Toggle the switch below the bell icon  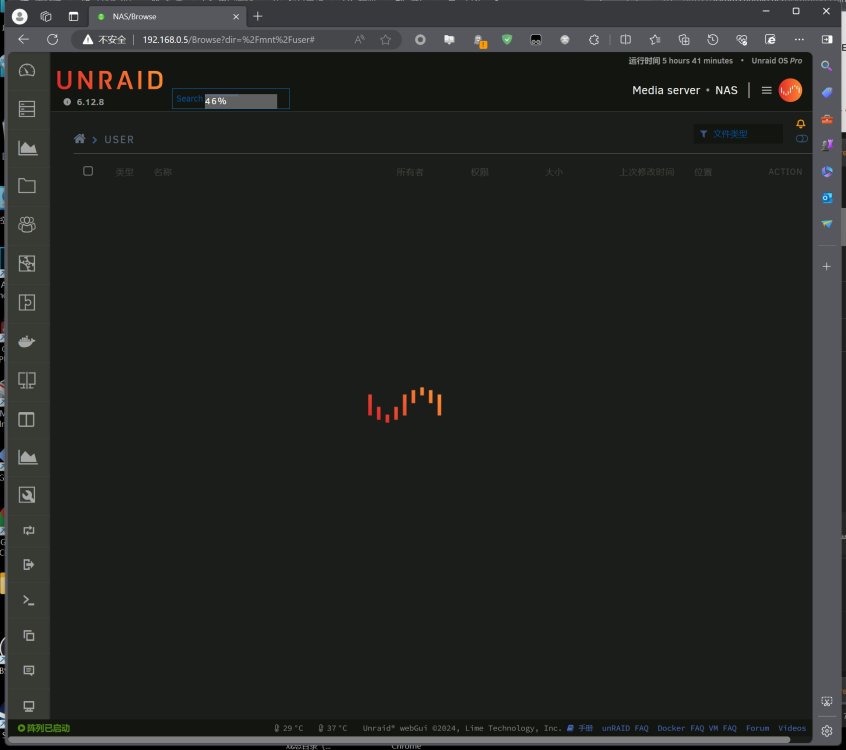(802, 139)
